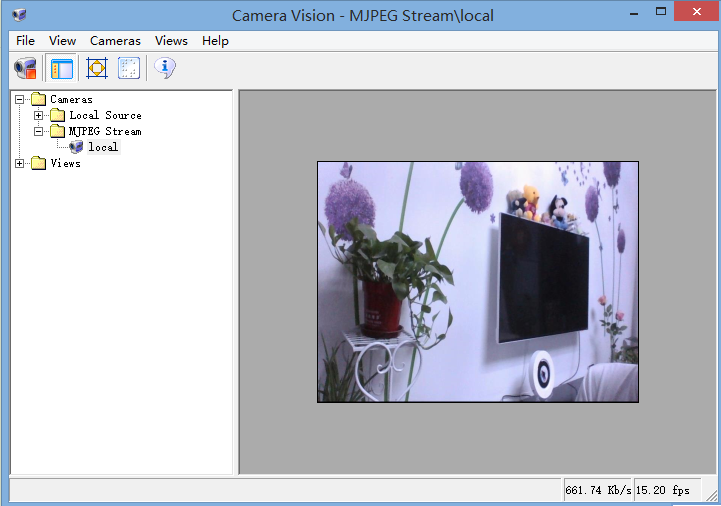
Task: Click the fit-to-window toolbar icon
Action: click(x=97, y=68)
